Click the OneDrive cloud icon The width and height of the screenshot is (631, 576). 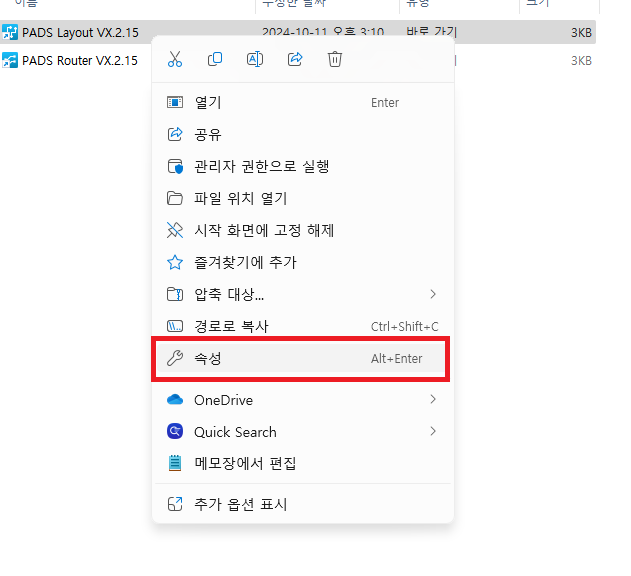coord(175,400)
